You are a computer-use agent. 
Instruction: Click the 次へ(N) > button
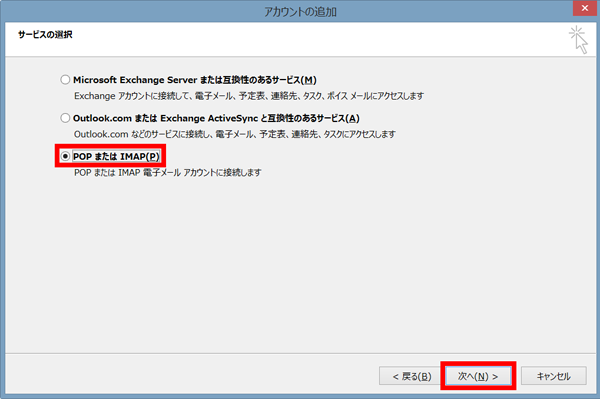(x=478, y=376)
